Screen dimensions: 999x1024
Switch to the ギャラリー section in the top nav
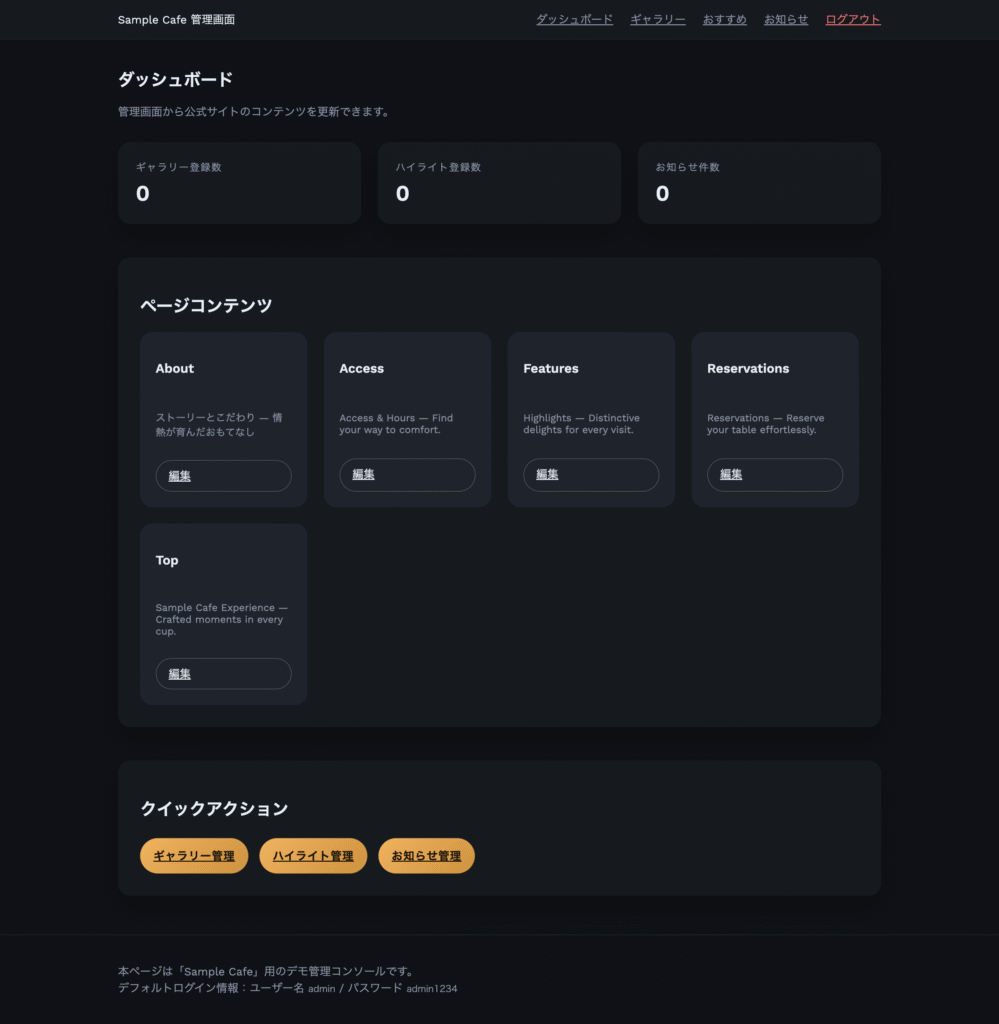[657, 18]
